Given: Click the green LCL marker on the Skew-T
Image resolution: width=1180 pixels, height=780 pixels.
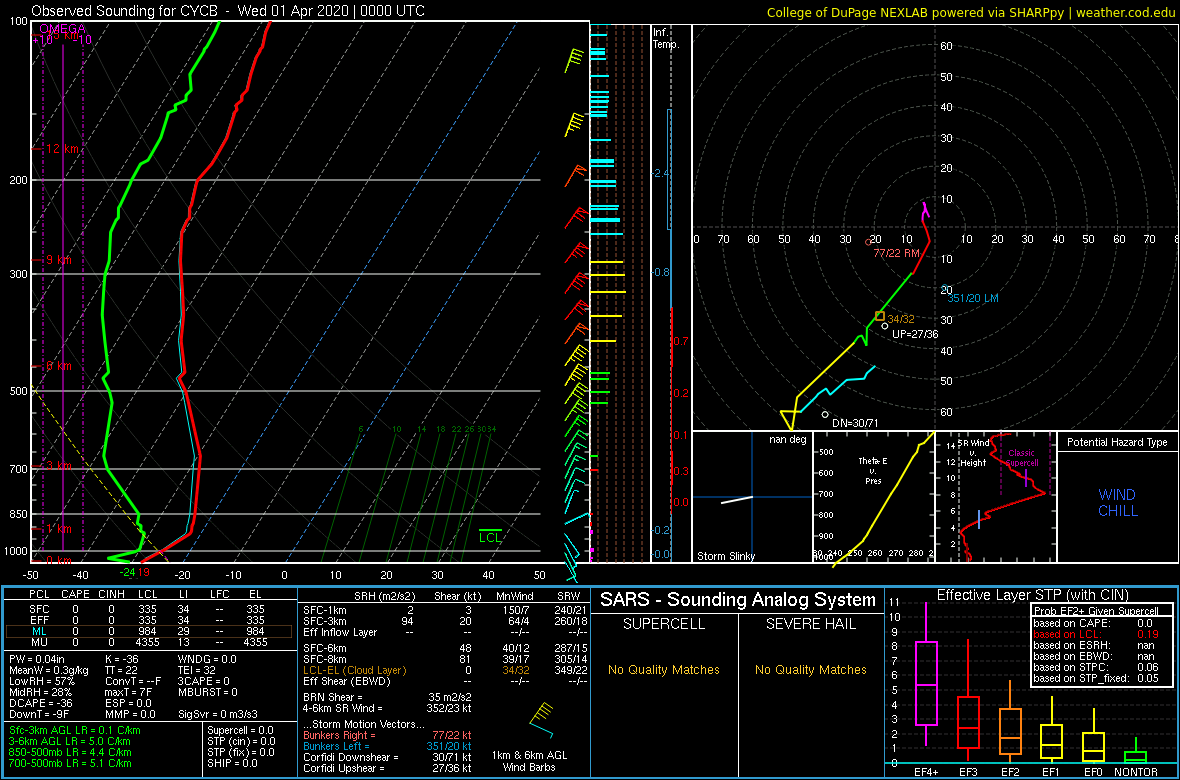Looking at the screenshot, I should pyautogui.click(x=490, y=535).
